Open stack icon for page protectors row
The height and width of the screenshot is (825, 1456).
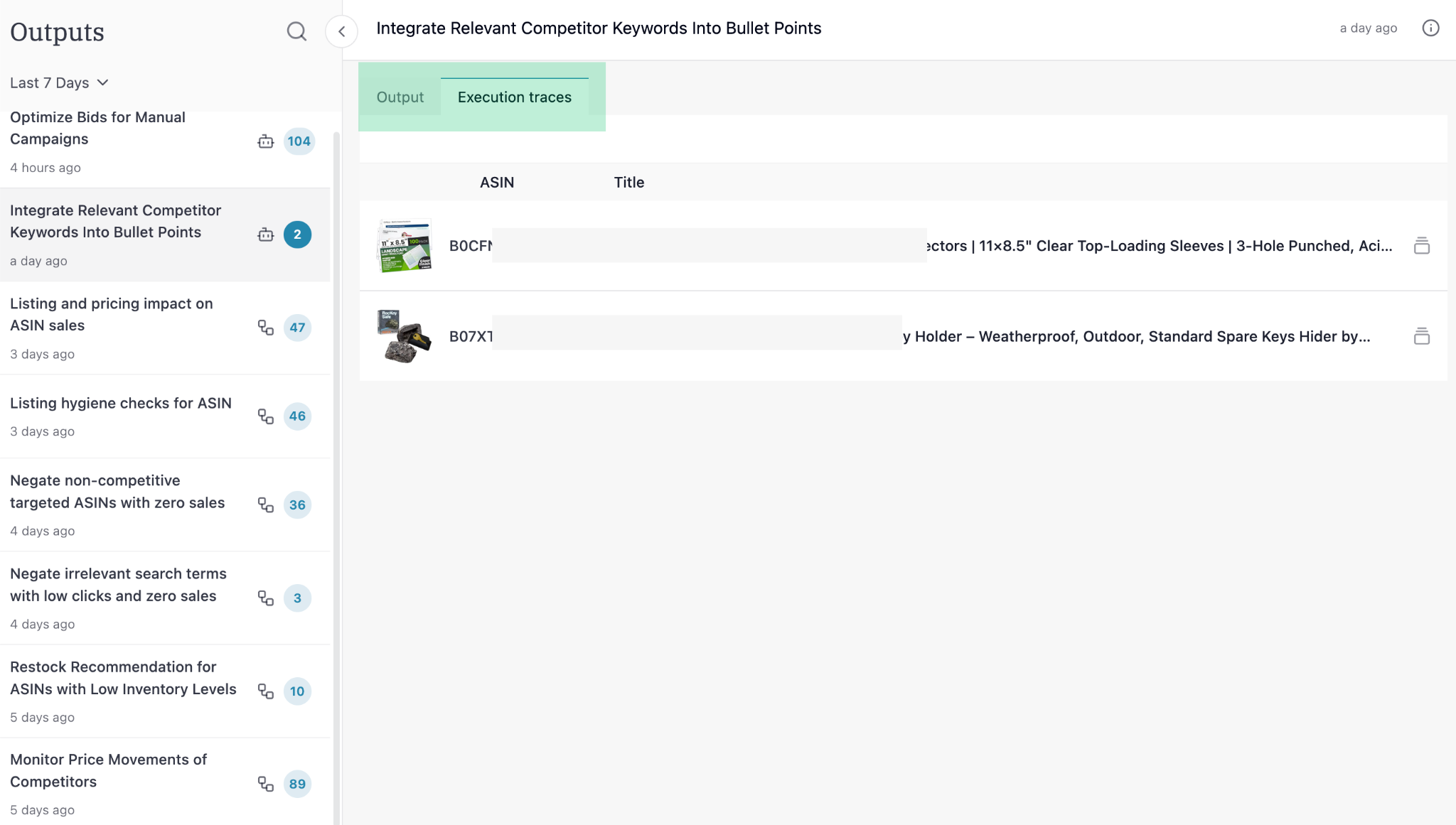tap(1421, 246)
